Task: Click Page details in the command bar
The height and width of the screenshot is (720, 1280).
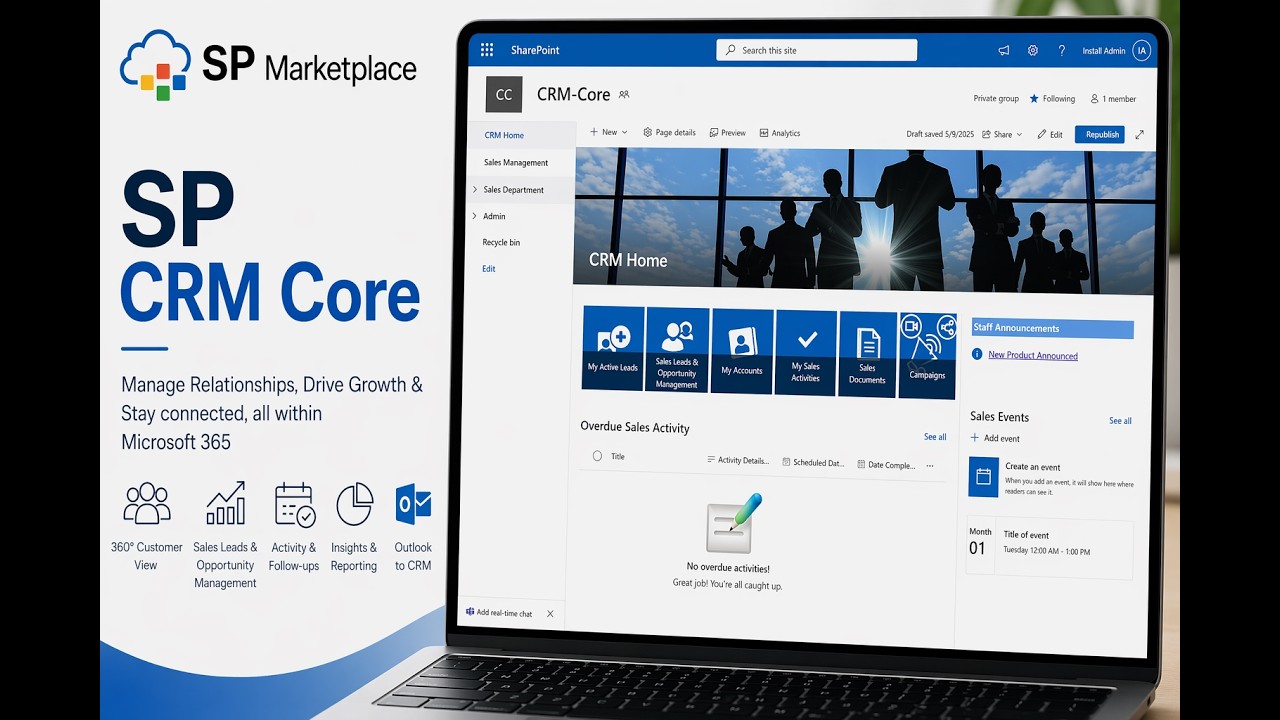Action: 669,132
